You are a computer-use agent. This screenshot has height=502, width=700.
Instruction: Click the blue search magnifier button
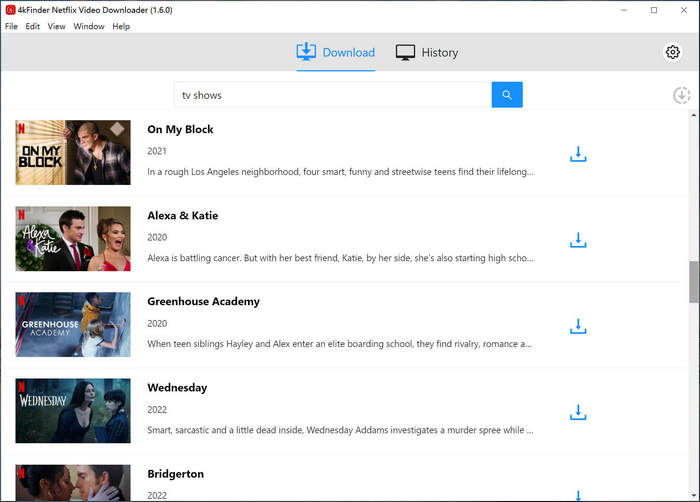[507, 95]
